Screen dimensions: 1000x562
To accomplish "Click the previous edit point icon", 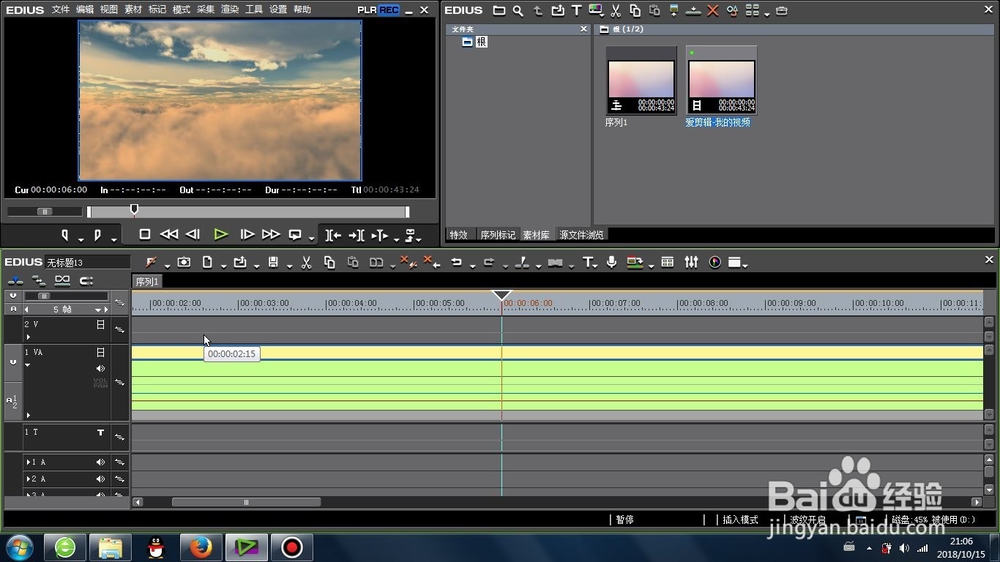I will [x=333, y=235].
